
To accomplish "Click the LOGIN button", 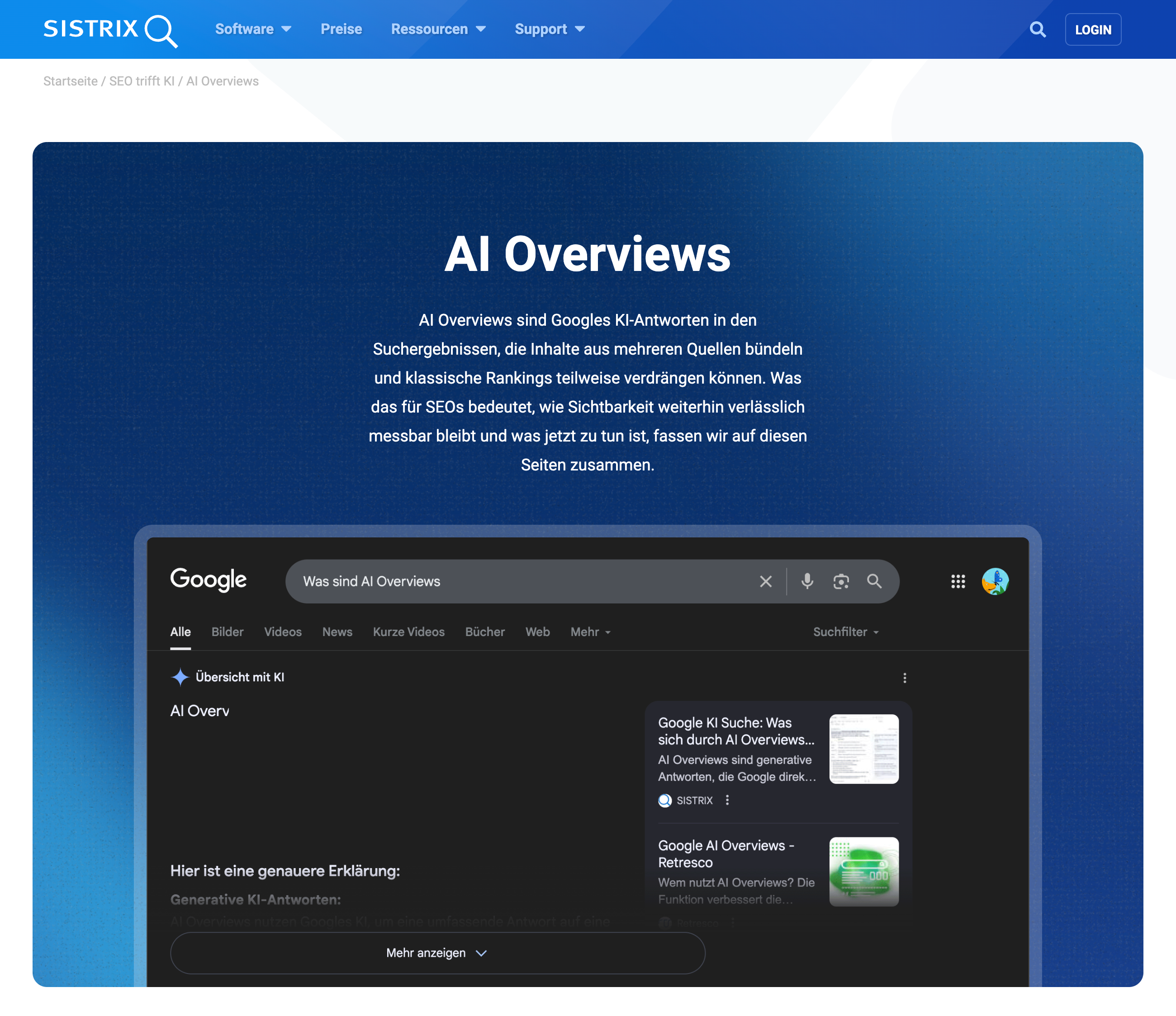I will (x=1093, y=29).
